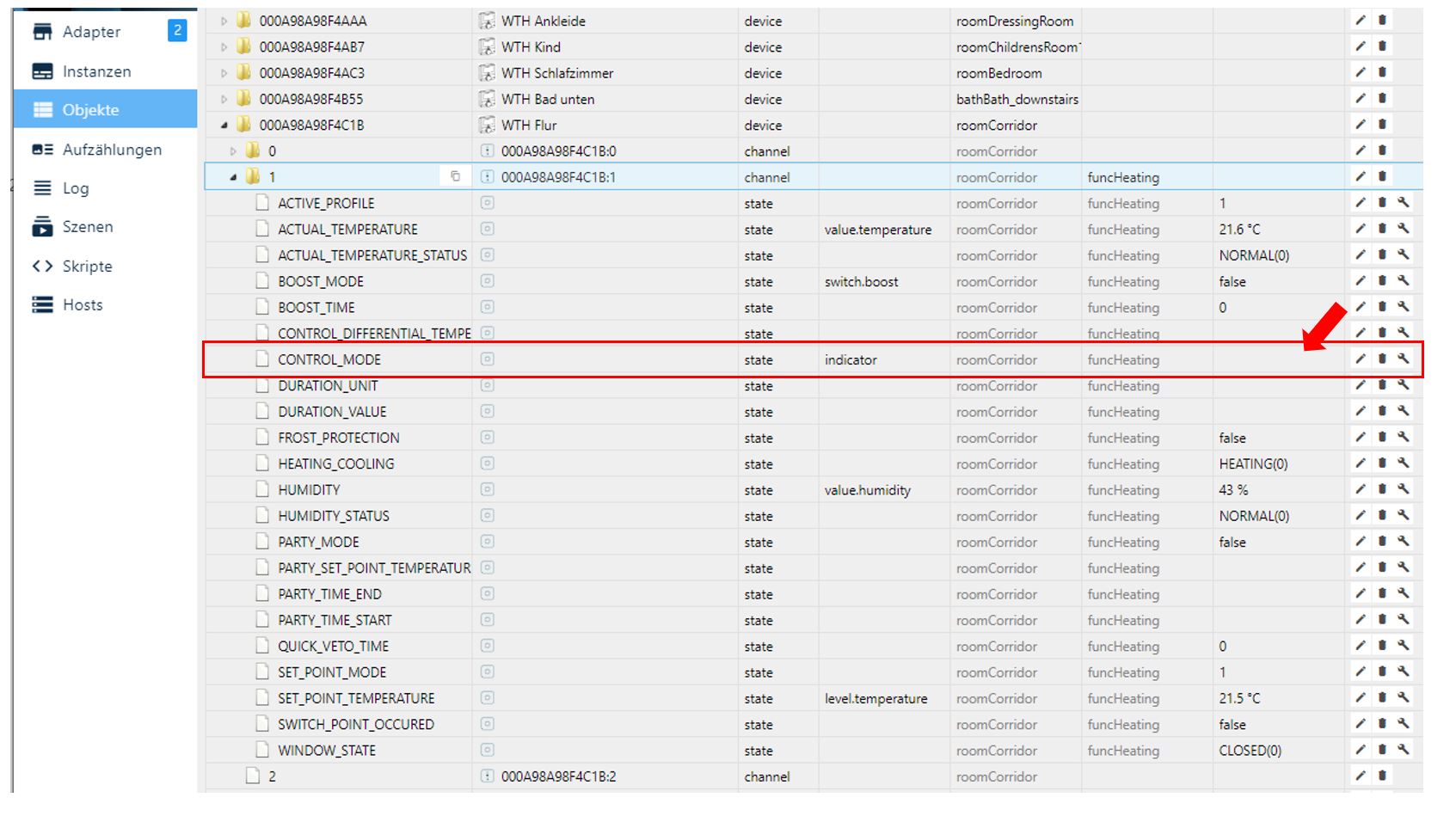This screenshot has width=1456, height=816.
Task: Click the copy icon beside channel 1
Action: coord(455,177)
